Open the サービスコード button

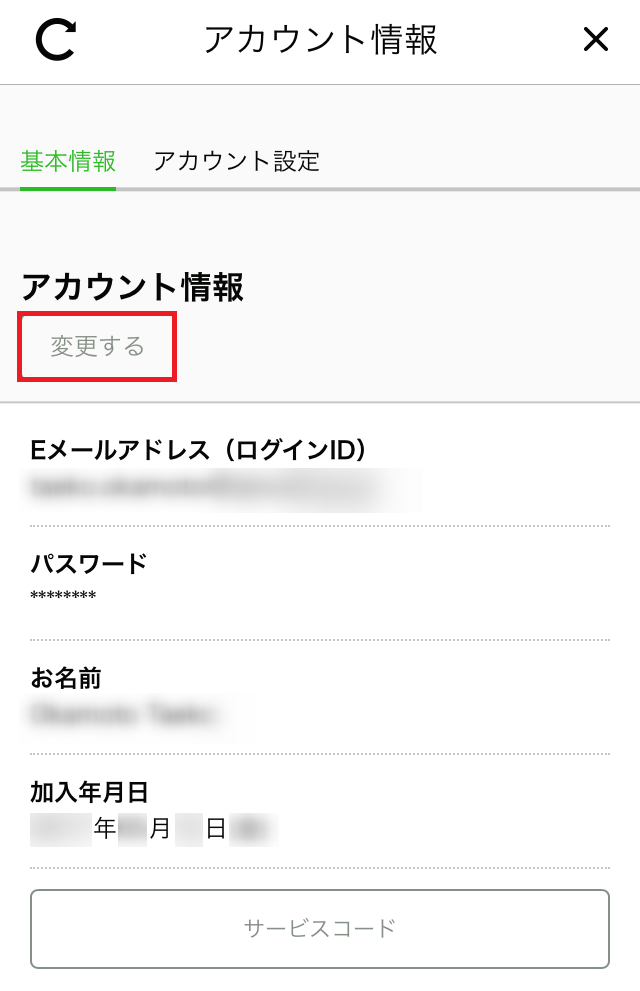tap(320, 928)
